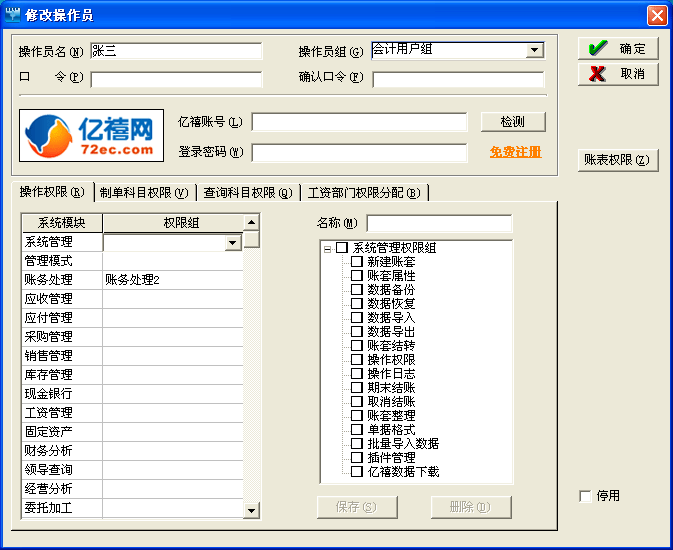The height and width of the screenshot is (550, 673).
Task: Enable the 数据备份 permission checkbox
Action: point(357,289)
